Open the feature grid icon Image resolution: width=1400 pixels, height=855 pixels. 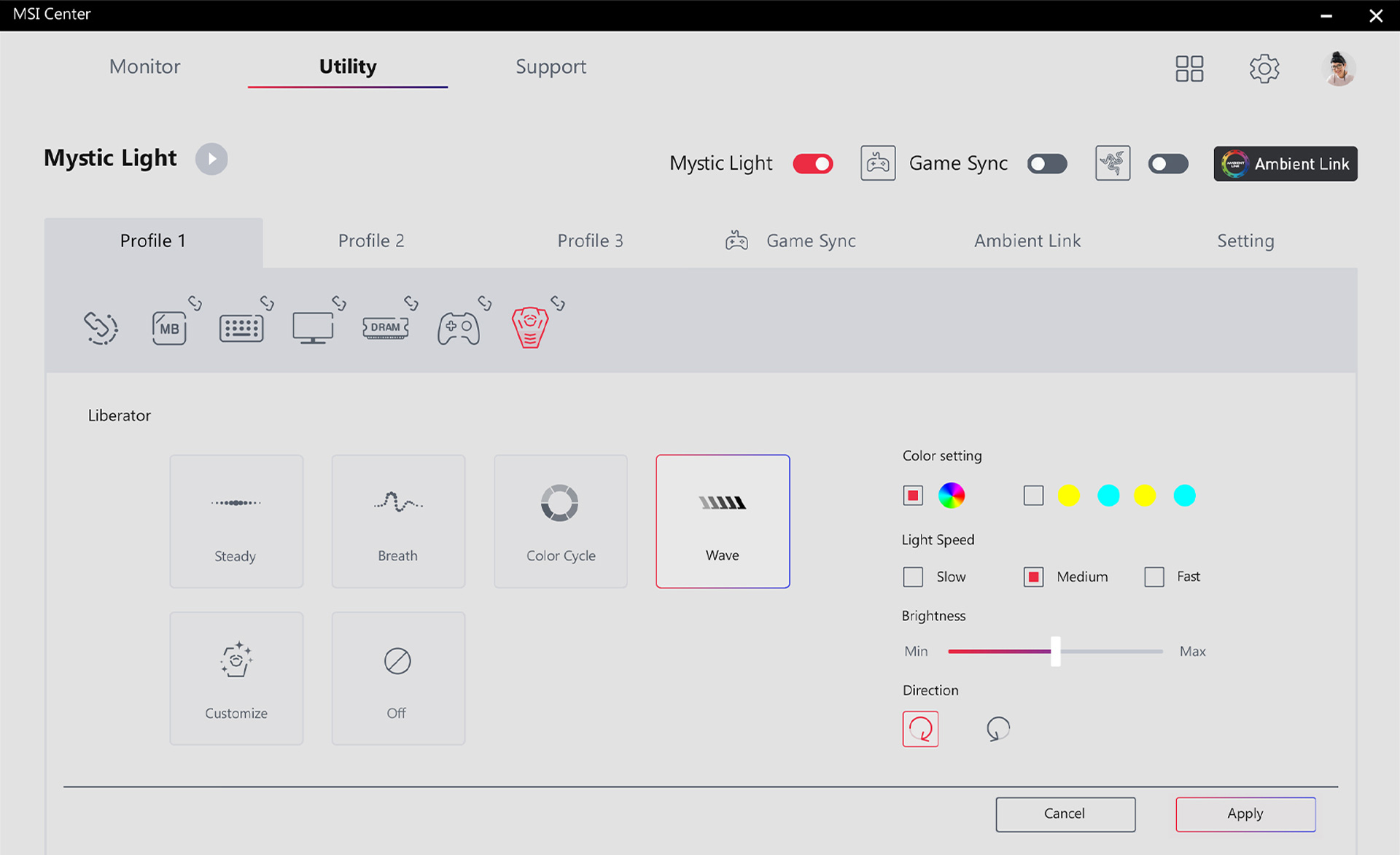point(1189,69)
